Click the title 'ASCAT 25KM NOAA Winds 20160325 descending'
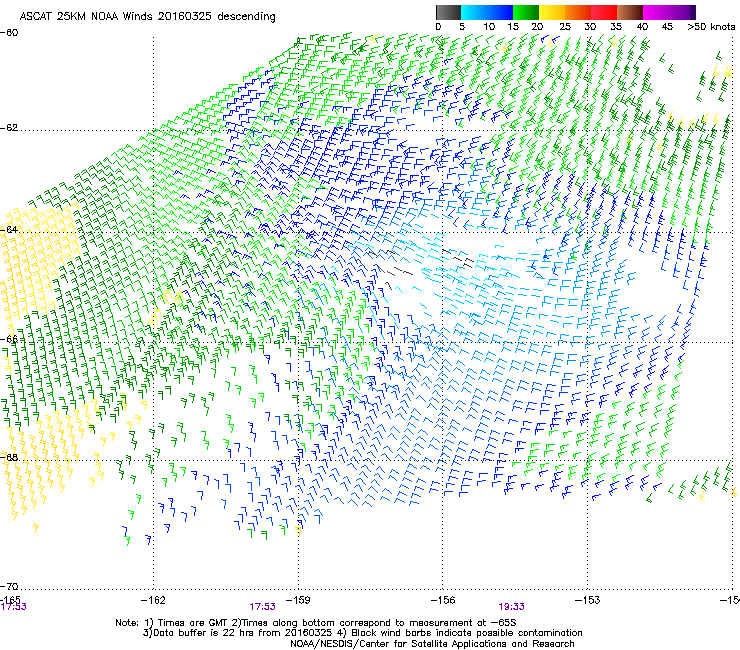This screenshot has width=740, height=650. click(147, 16)
